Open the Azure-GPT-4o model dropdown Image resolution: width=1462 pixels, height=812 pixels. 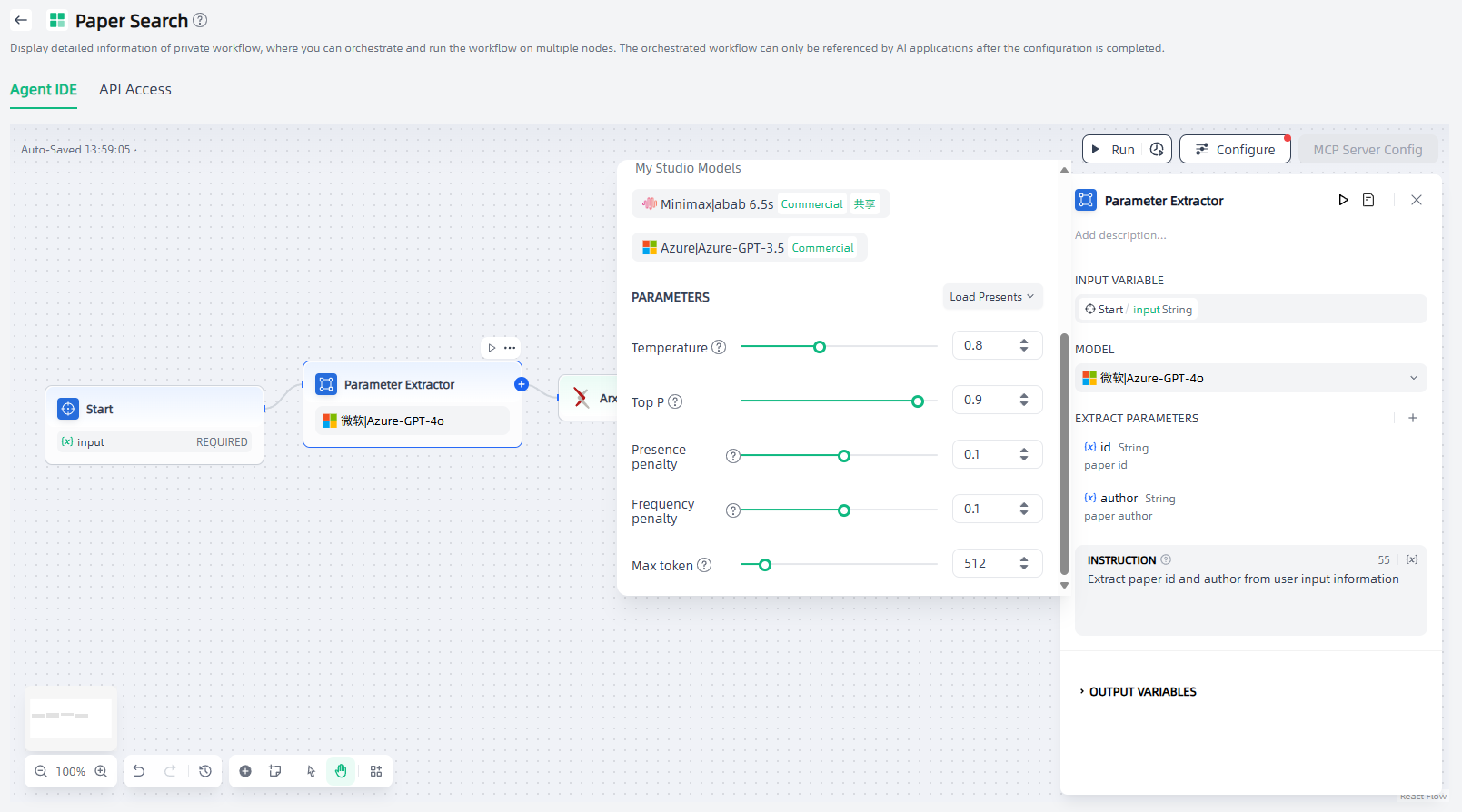tap(1249, 378)
